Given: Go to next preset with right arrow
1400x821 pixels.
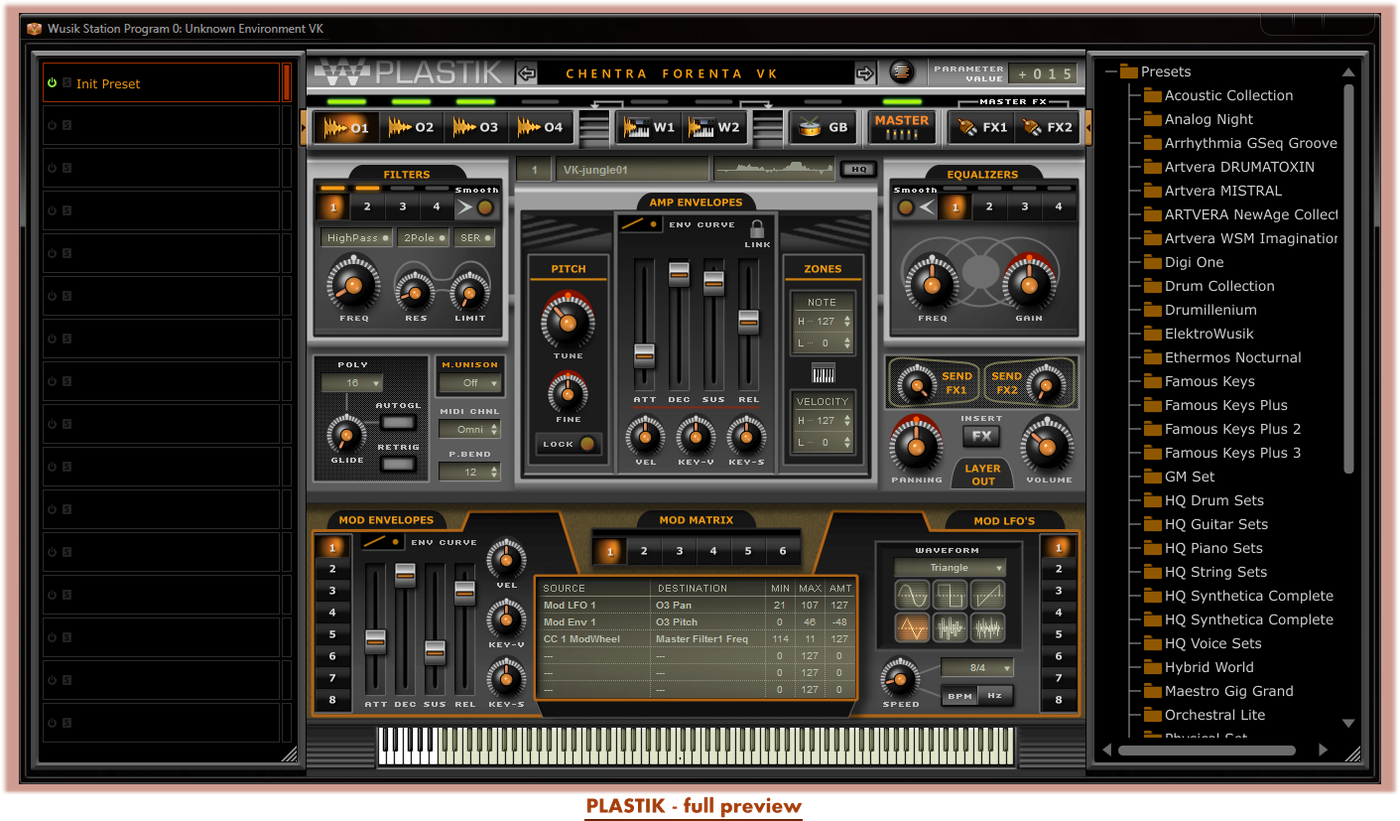Looking at the screenshot, I should point(866,73).
